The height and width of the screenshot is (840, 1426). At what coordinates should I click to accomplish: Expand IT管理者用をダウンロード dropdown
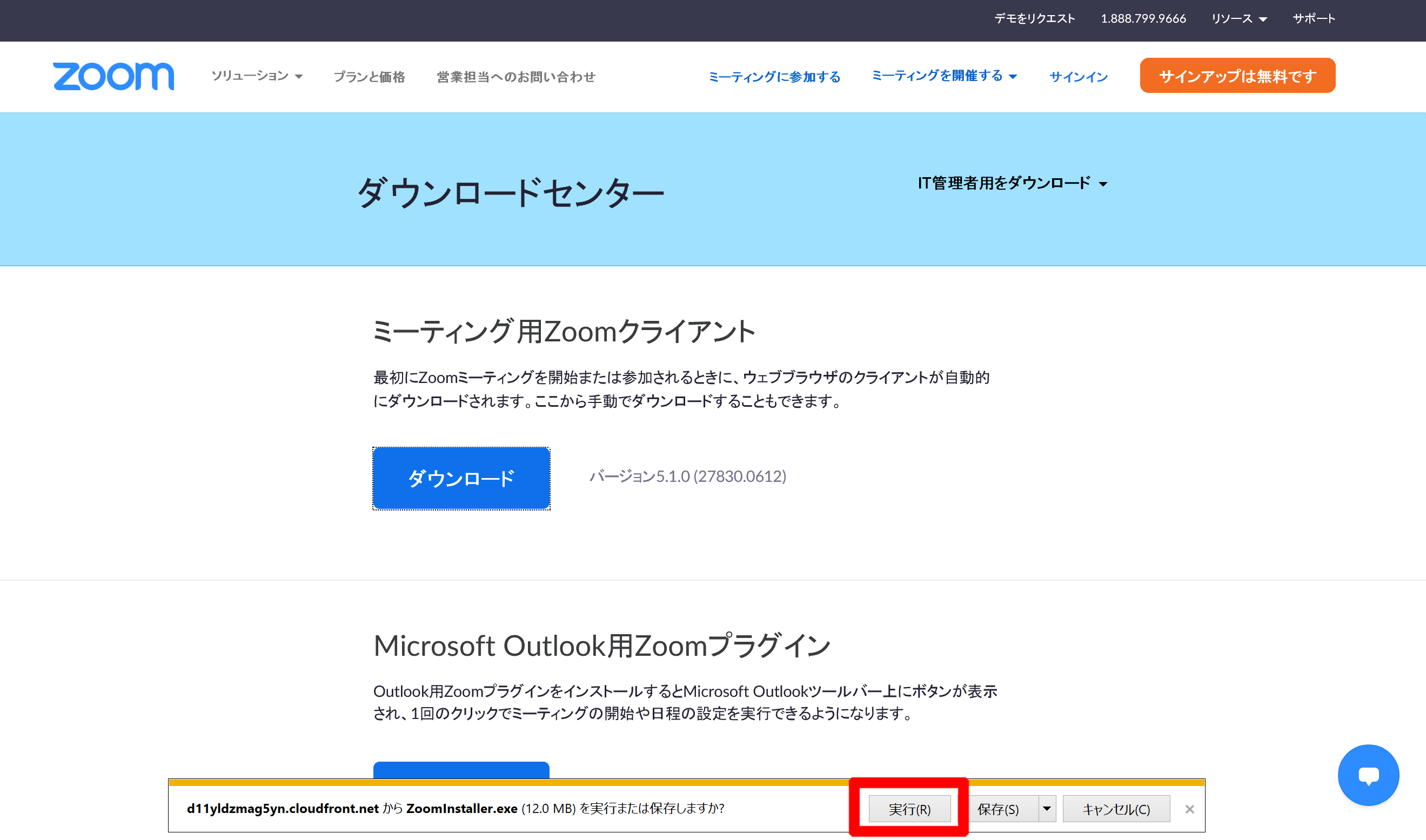point(1012,183)
